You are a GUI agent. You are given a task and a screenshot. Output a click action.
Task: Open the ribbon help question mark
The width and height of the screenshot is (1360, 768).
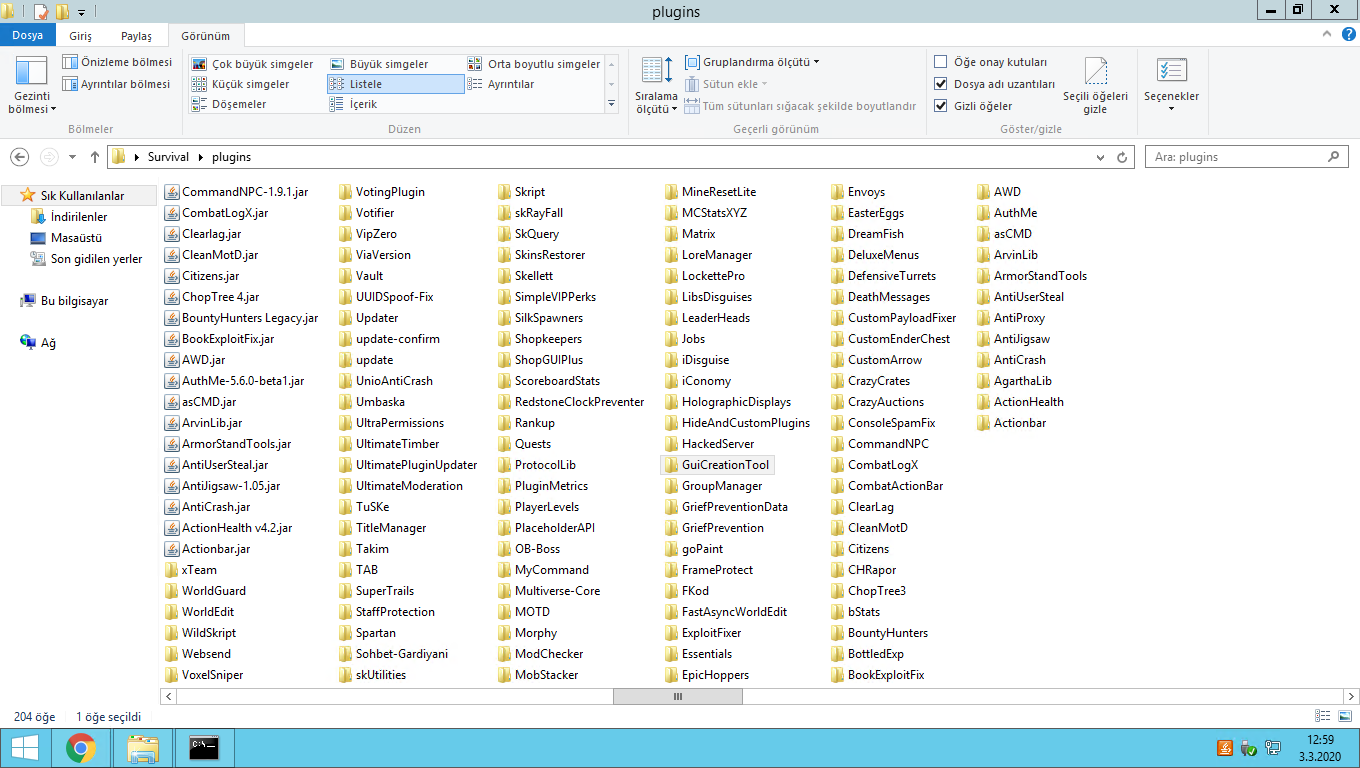point(1349,34)
